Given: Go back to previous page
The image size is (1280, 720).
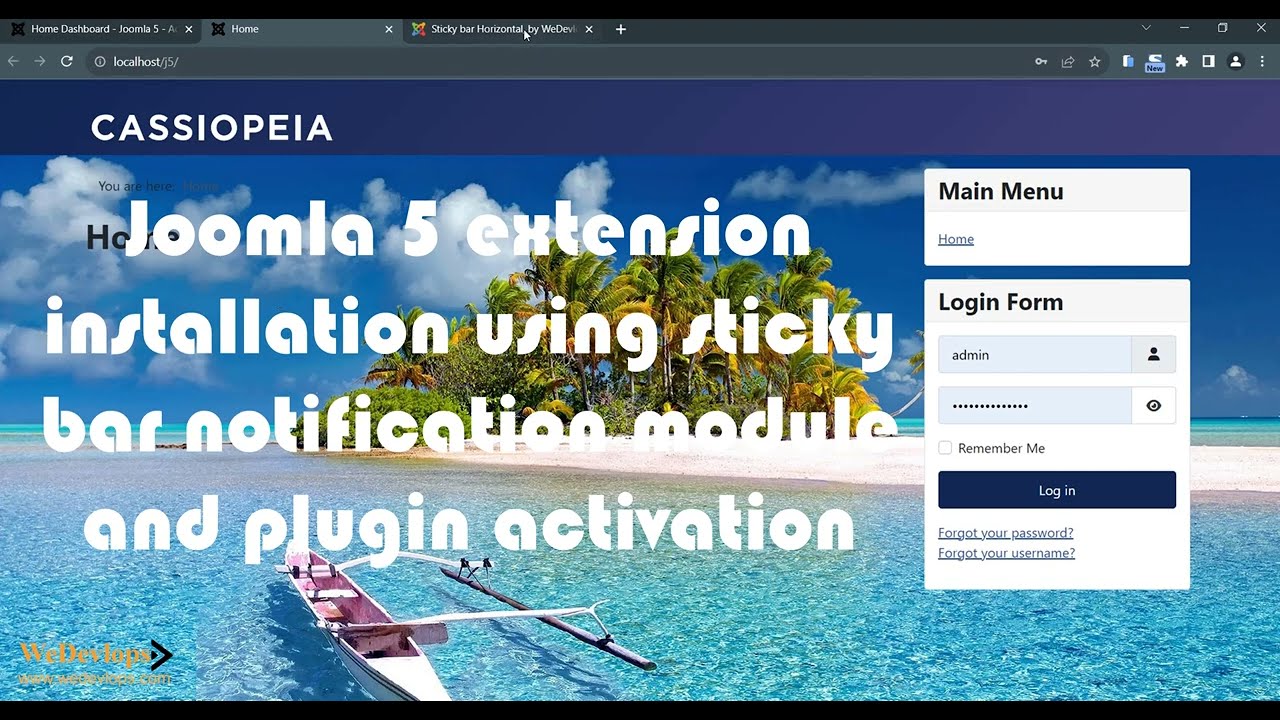Looking at the screenshot, I should coord(14,61).
